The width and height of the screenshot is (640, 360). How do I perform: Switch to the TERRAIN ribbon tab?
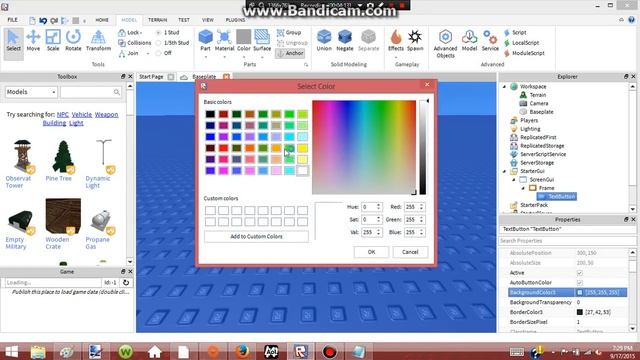(x=157, y=20)
